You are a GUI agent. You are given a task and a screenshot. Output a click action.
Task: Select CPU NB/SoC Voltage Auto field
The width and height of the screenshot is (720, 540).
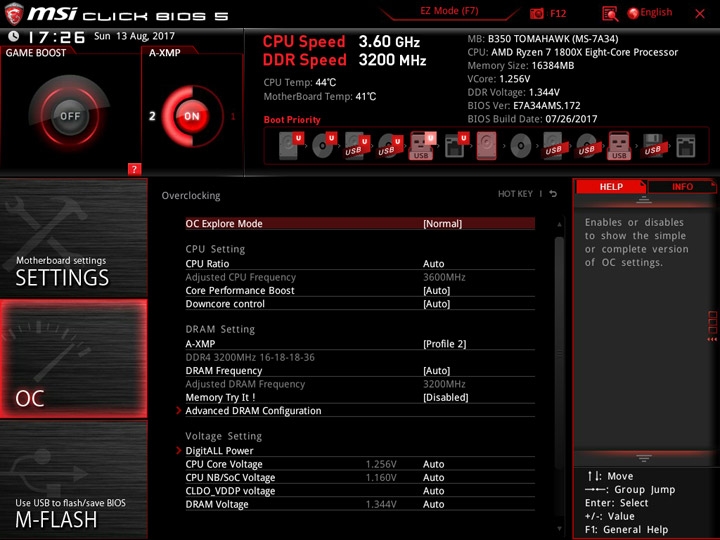[433, 477]
